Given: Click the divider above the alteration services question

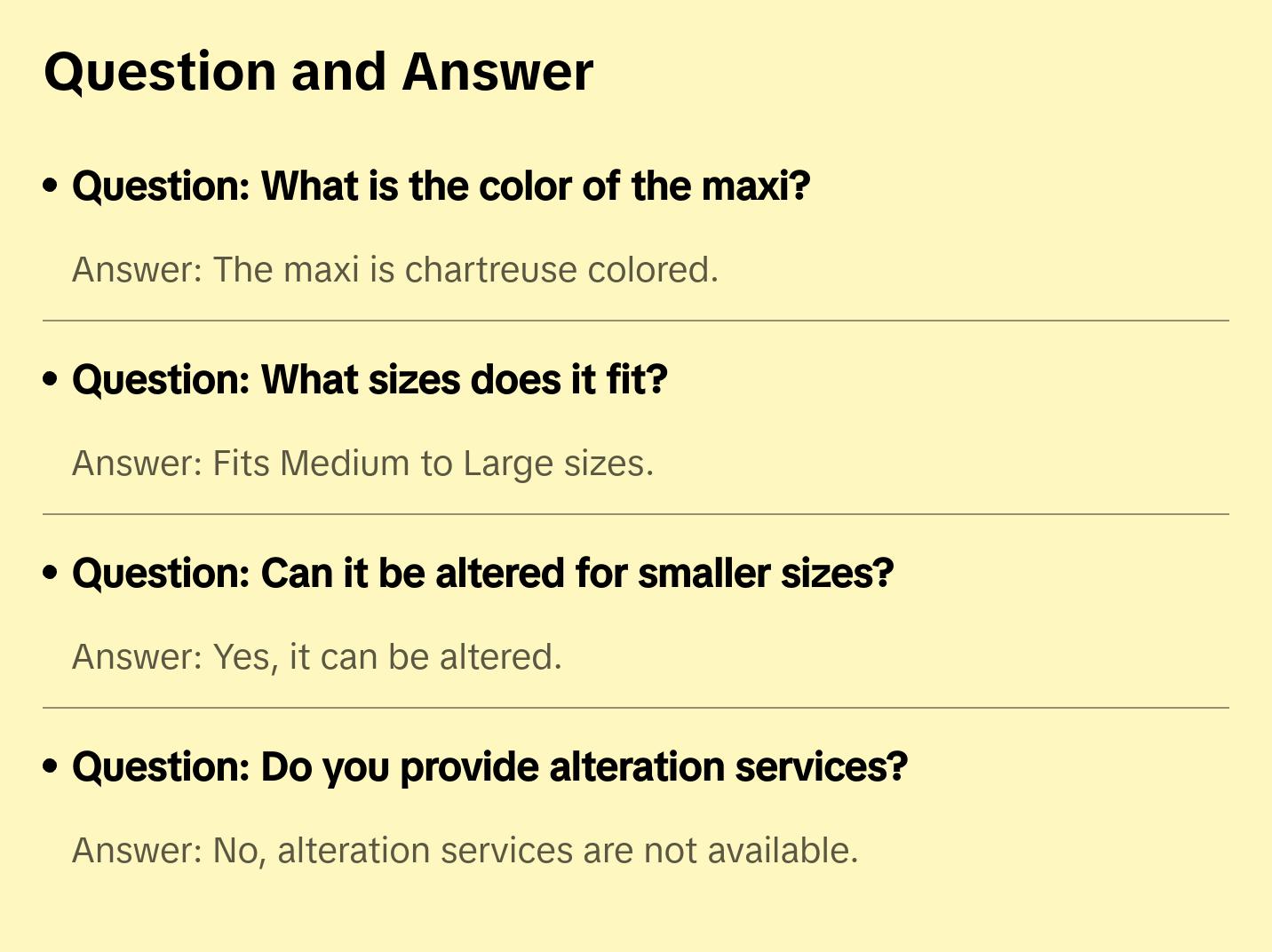Looking at the screenshot, I should click(x=636, y=708).
